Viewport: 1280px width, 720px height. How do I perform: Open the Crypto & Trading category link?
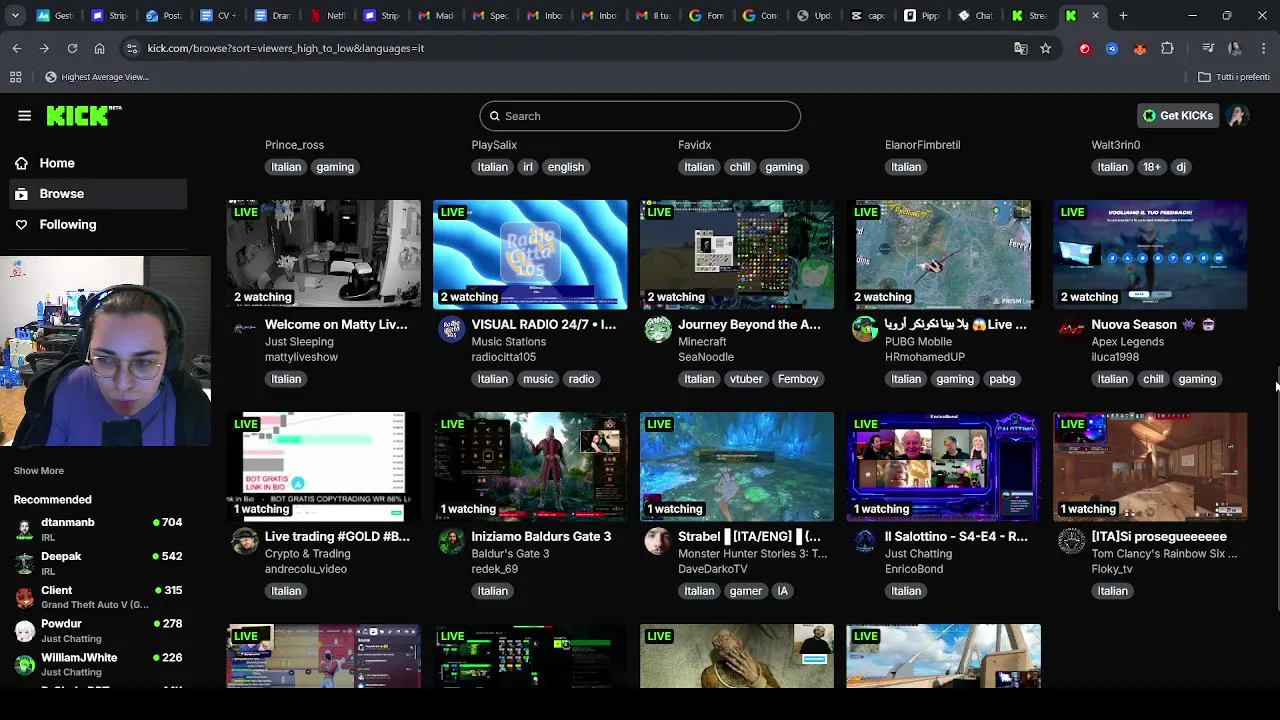click(308, 554)
